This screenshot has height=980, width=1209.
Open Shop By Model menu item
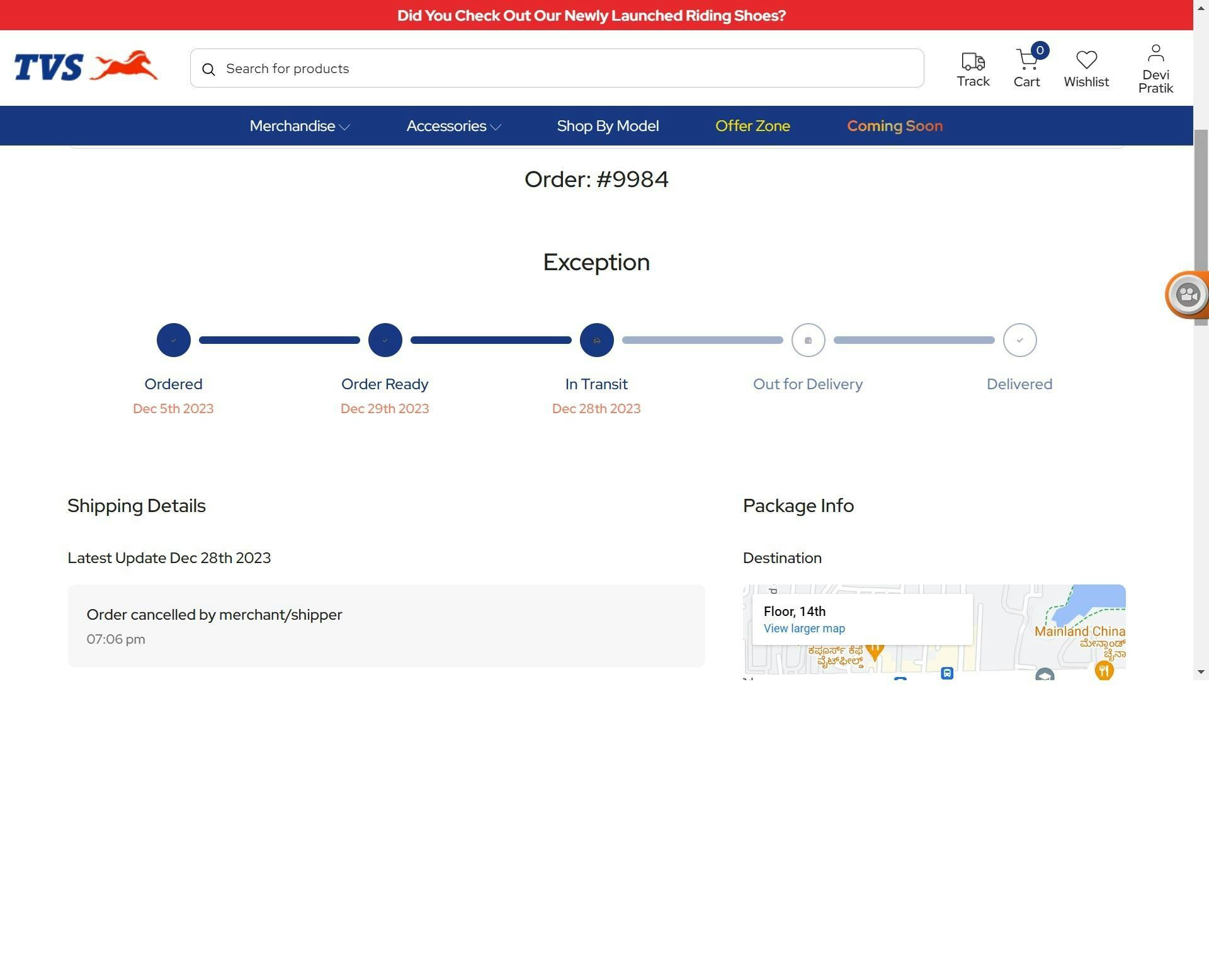click(x=608, y=126)
